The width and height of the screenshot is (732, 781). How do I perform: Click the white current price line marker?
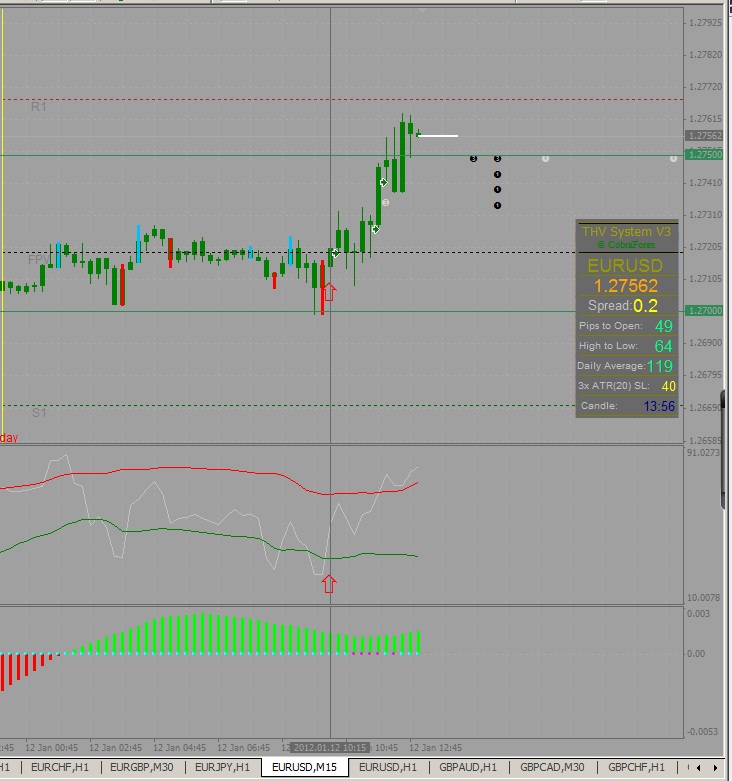(x=438, y=135)
